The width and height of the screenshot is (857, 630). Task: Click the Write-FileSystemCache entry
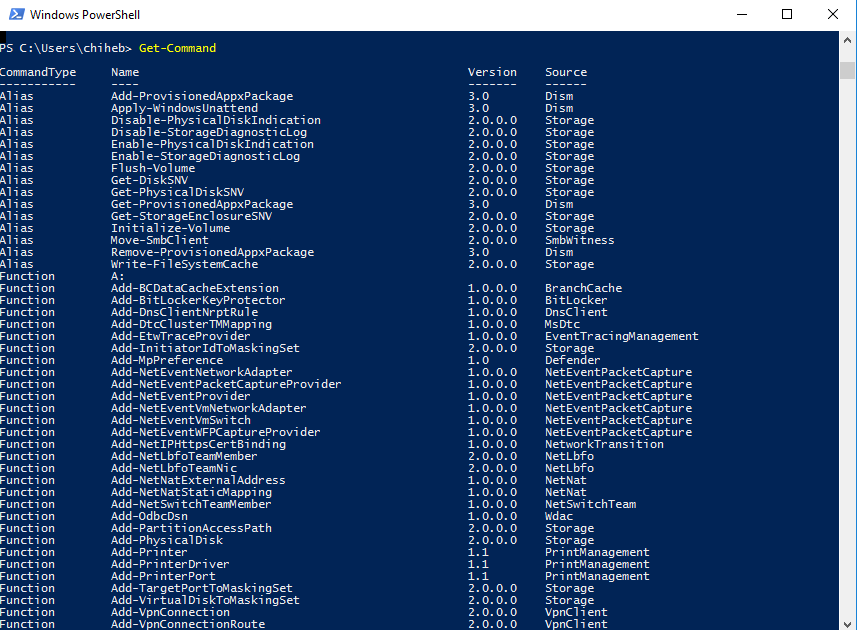coord(184,264)
